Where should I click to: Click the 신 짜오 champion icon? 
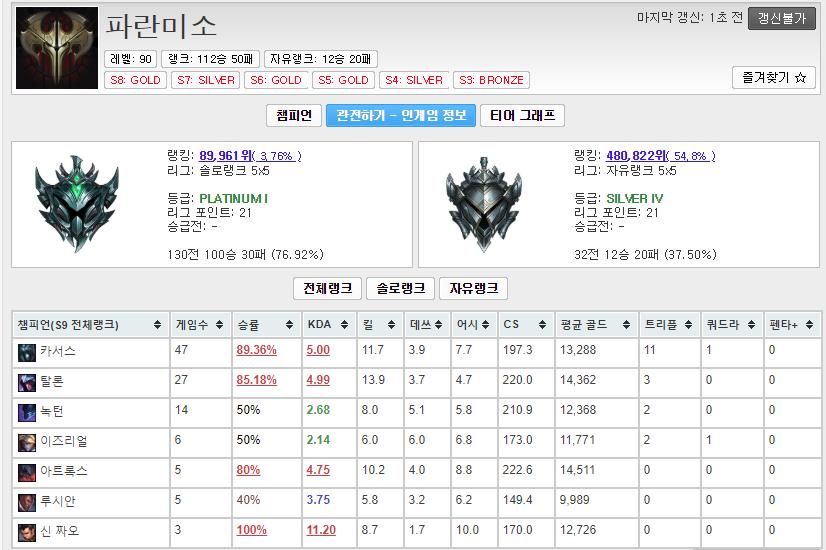[27, 533]
